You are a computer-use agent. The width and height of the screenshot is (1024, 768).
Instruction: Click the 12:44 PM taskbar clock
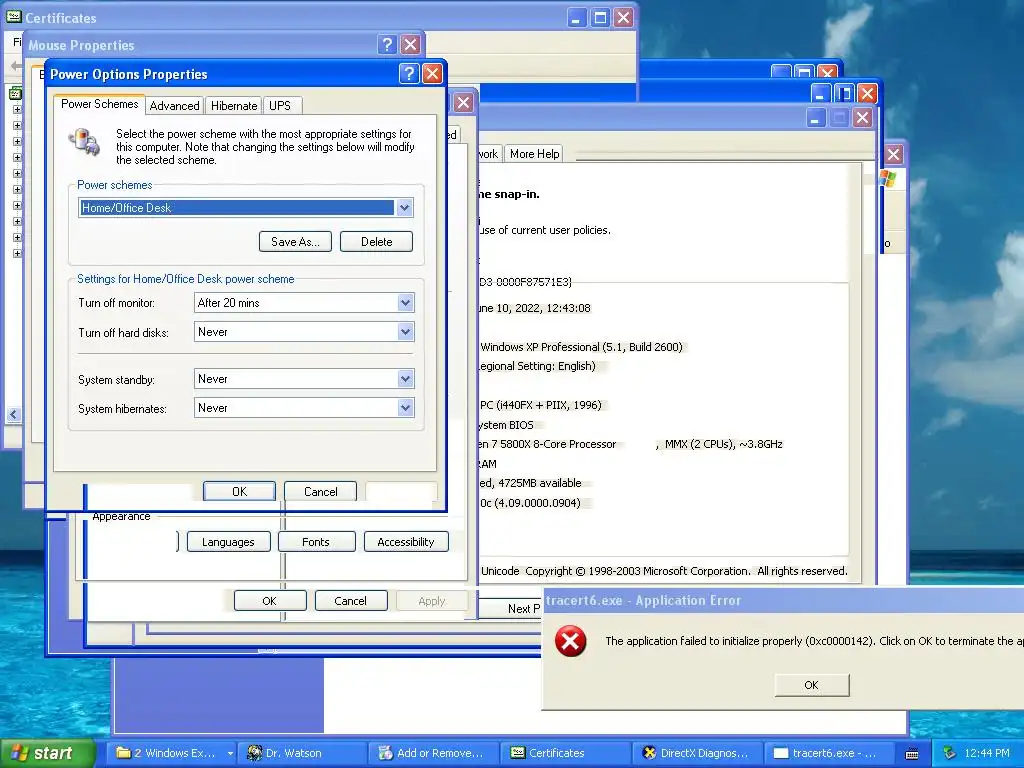[x=987, y=753]
